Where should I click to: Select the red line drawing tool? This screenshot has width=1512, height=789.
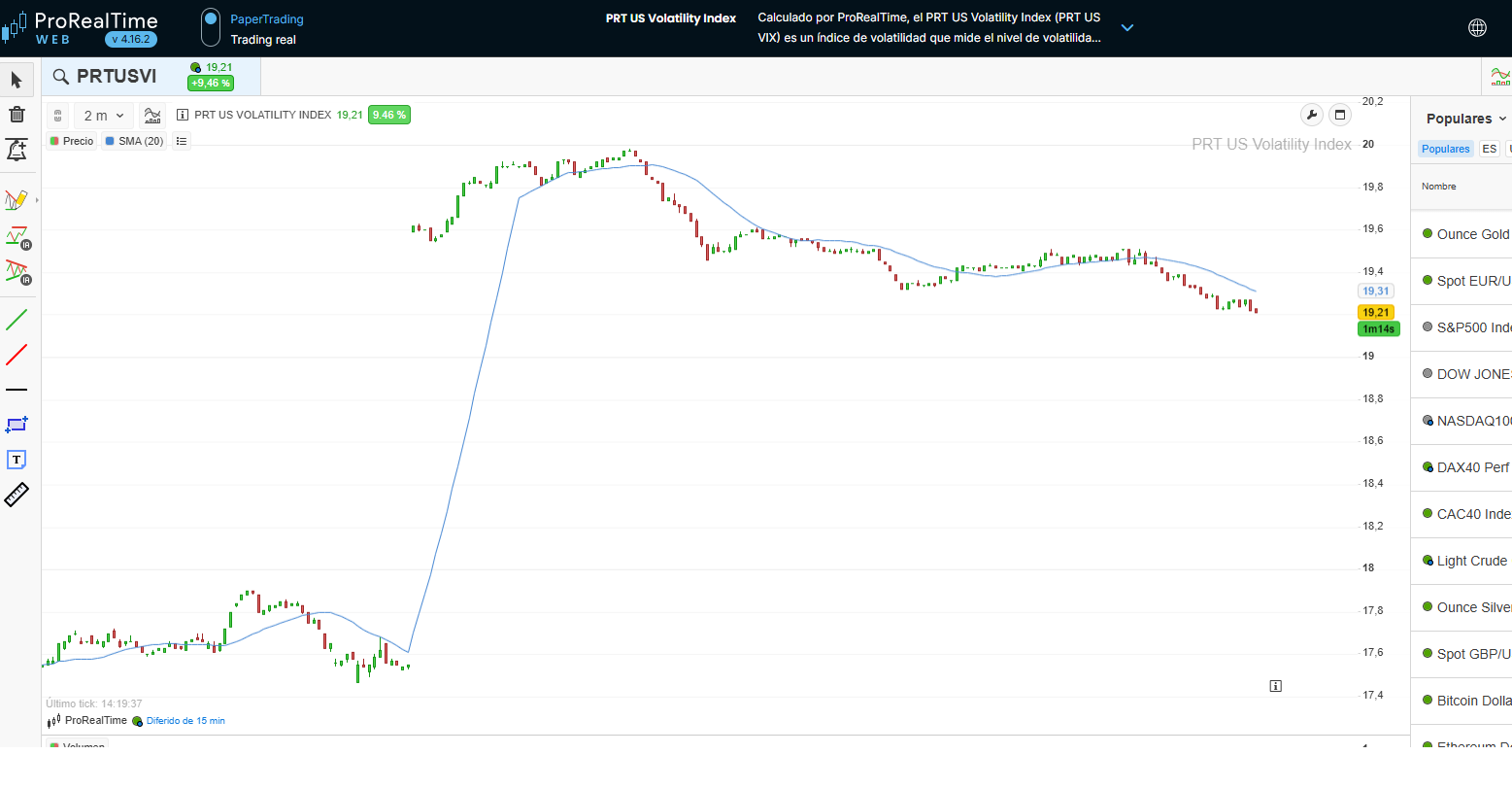click(17, 355)
